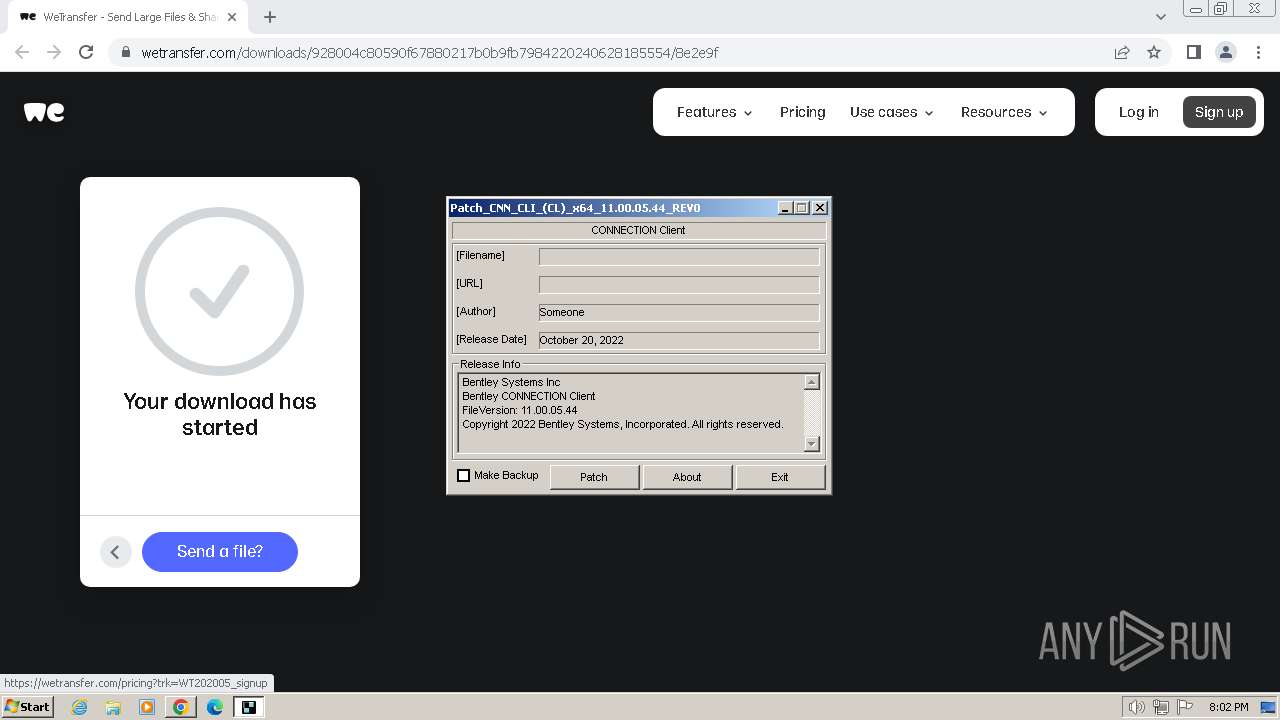This screenshot has height=720, width=1280.
Task: Open Chrome side panel
Action: [x=1193, y=52]
